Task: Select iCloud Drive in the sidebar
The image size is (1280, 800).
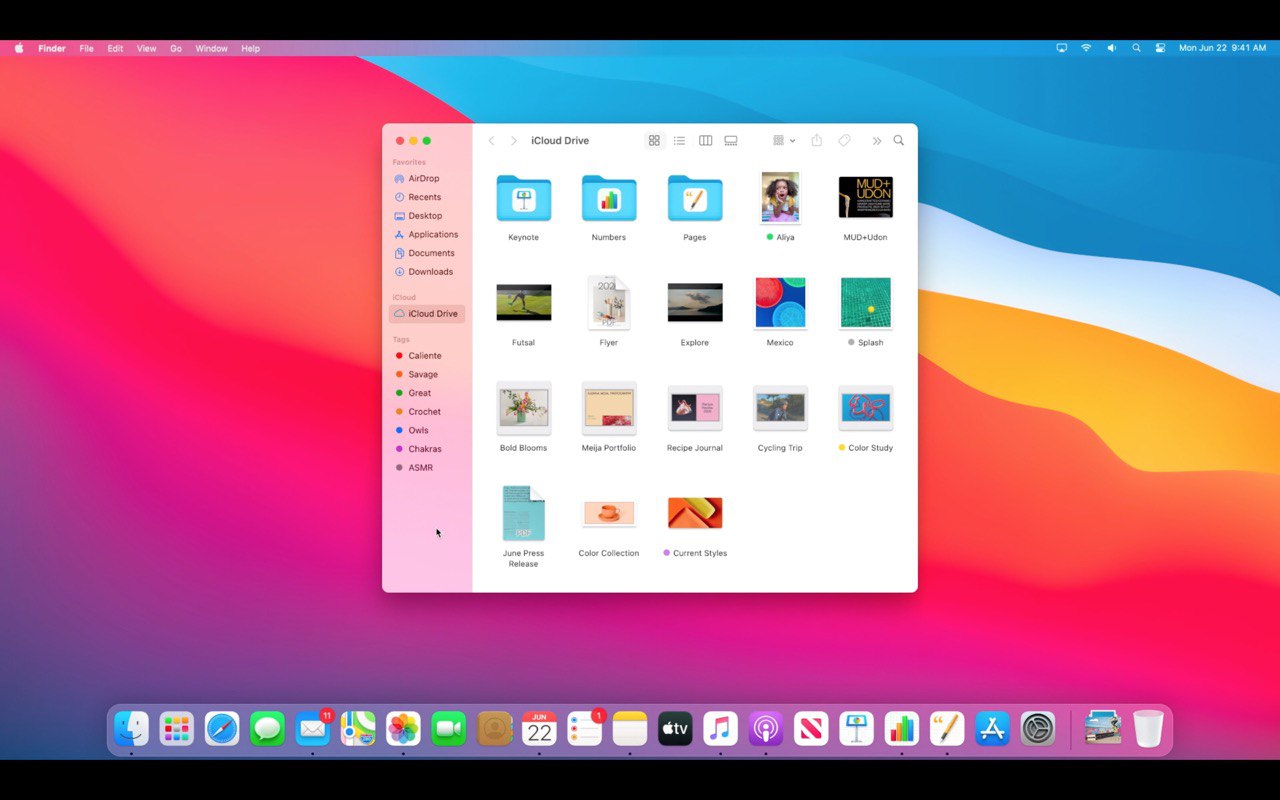Action: coord(427,314)
